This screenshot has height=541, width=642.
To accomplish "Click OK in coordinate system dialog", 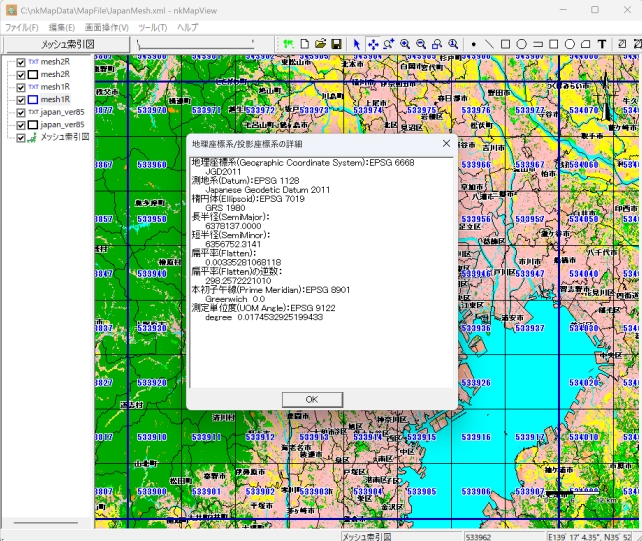I will 311,399.
